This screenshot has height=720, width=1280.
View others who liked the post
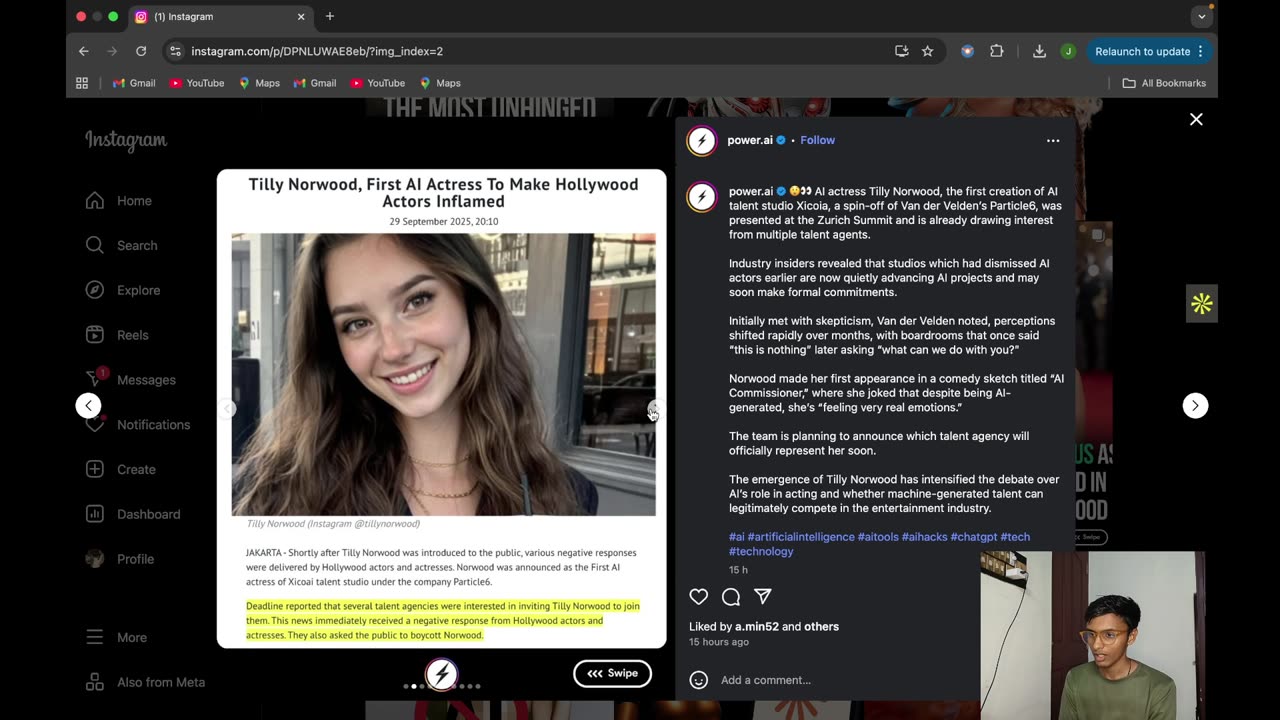pos(822,627)
